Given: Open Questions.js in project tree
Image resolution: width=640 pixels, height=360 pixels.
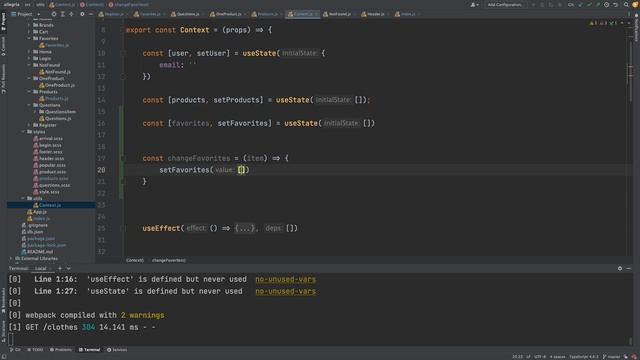Looking at the screenshot, I should (55, 118).
